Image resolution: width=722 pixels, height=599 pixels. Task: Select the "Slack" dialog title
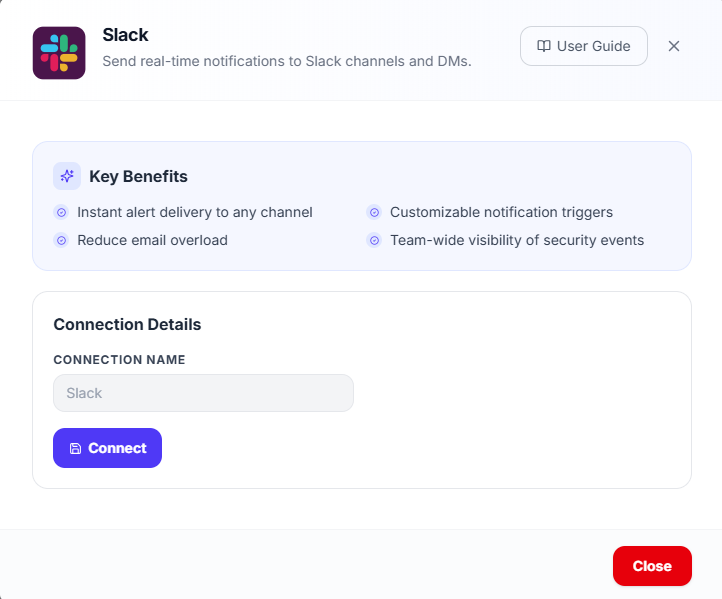pyautogui.click(x=125, y=35)
